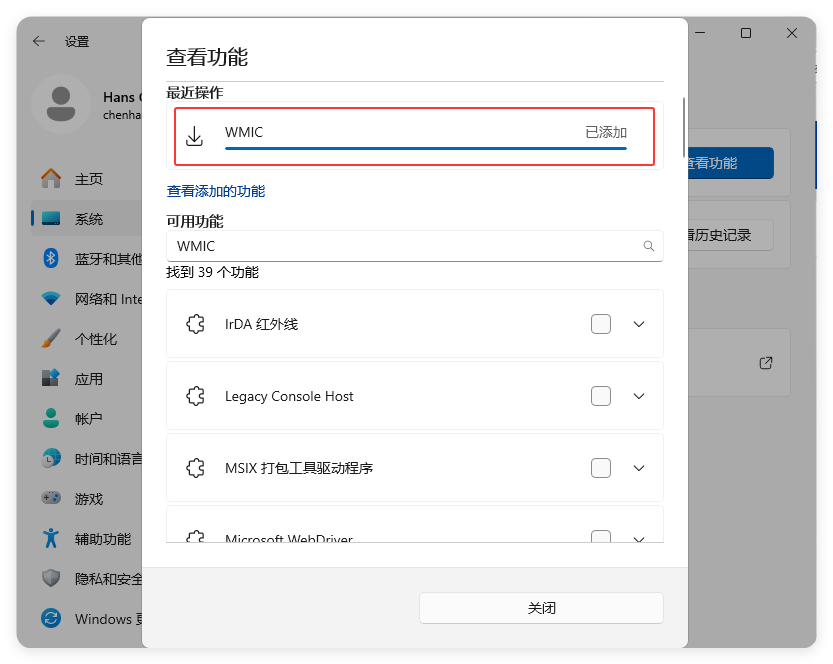Select the Legacy Console Host checkbox

[x=600, y=395]
